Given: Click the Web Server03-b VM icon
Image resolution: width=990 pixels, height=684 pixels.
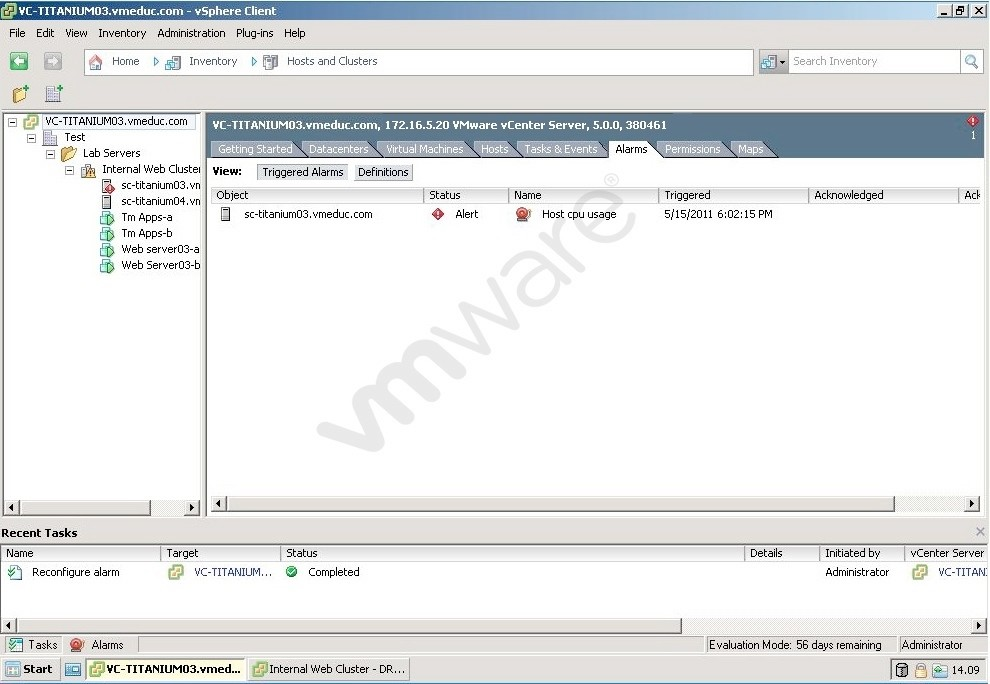Looking at the screenshot, I should click(107, 266).
